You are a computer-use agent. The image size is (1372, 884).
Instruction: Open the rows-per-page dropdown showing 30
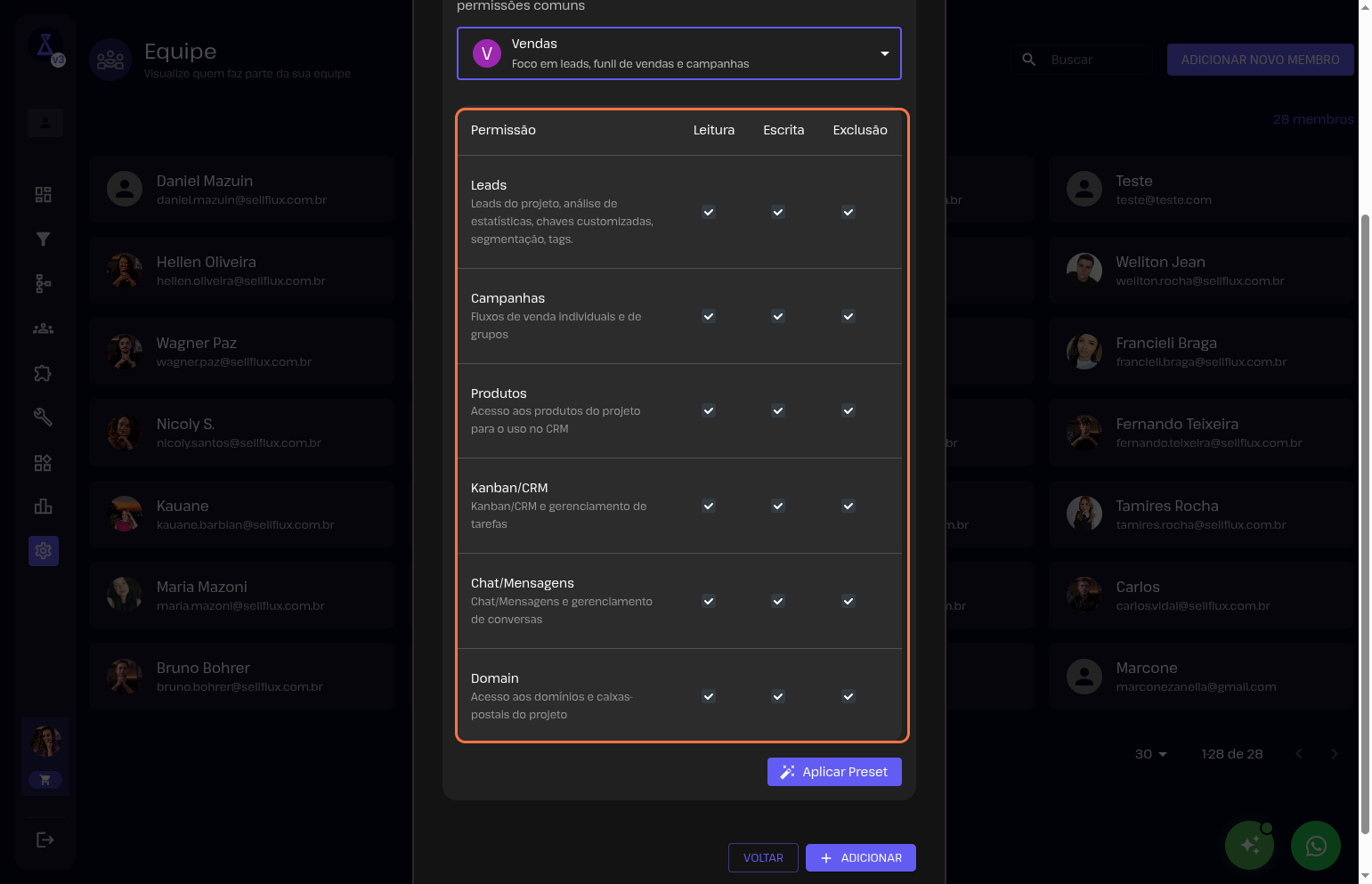click(x=1150, y=754)
